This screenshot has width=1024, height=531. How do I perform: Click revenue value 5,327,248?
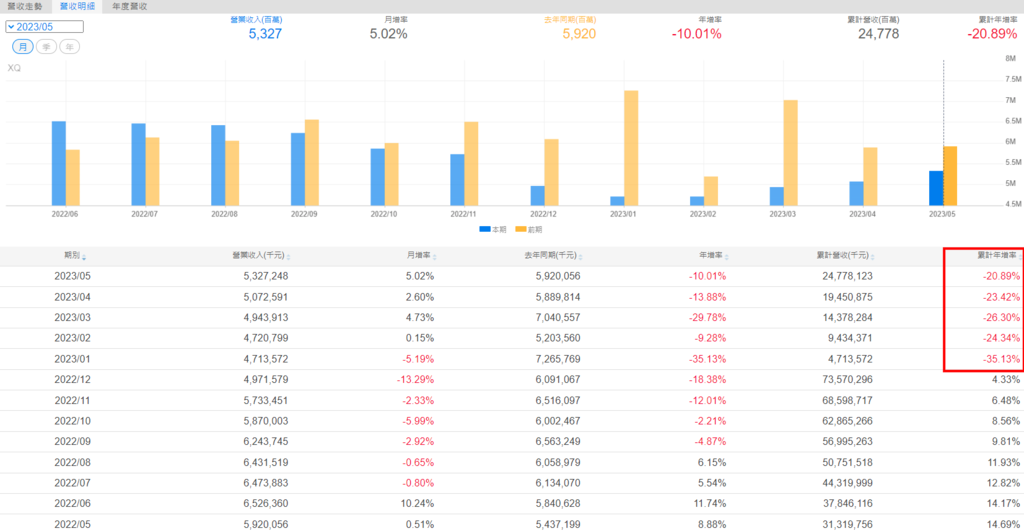point(266,276)
